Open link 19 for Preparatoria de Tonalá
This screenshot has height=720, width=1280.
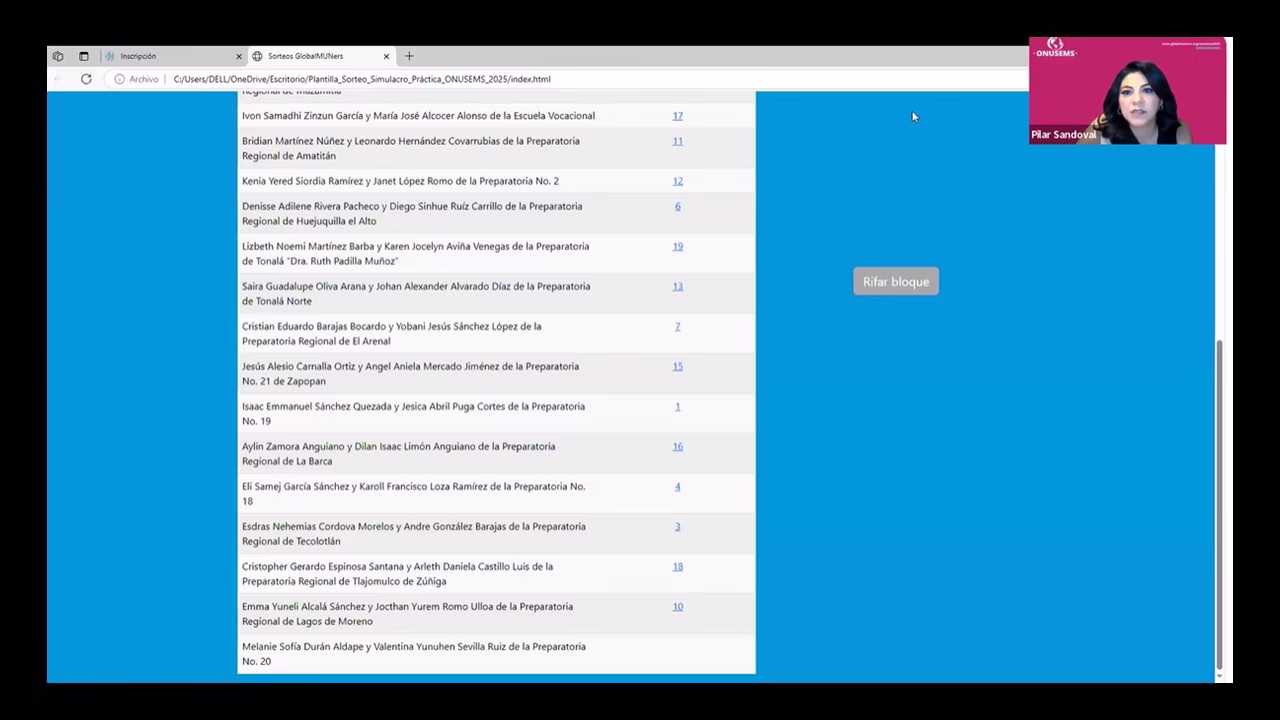coord(677,246)
